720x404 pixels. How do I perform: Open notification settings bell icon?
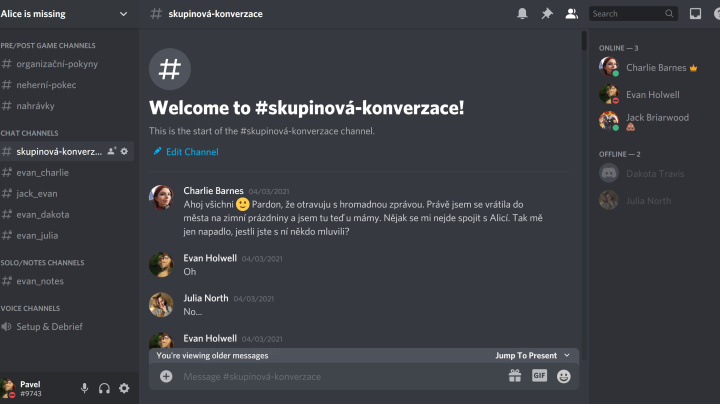[x=522, y=14]
